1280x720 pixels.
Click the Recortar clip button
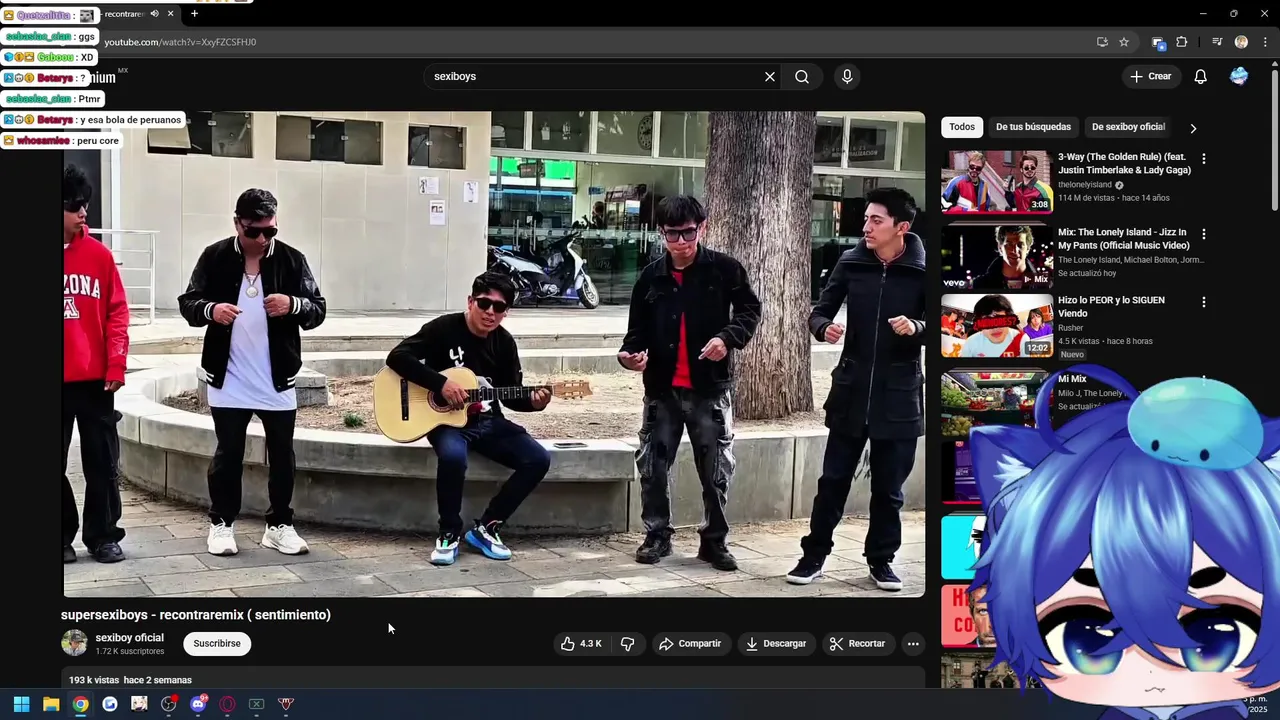pos(858,644)
